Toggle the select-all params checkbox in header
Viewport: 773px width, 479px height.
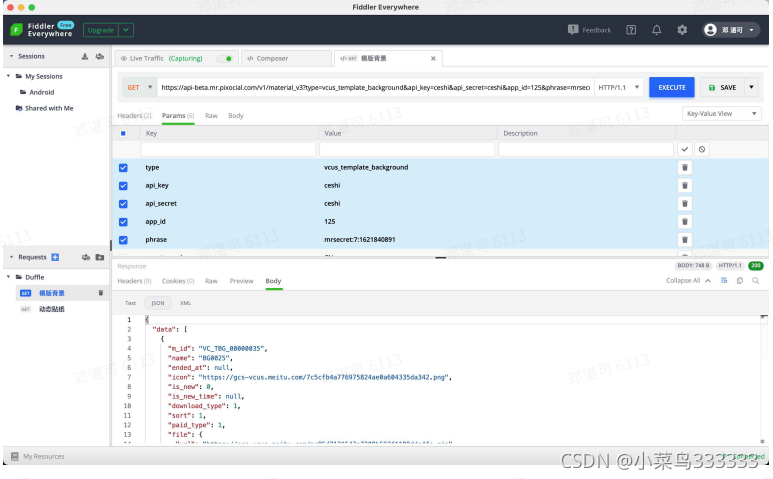pos(123,134)
